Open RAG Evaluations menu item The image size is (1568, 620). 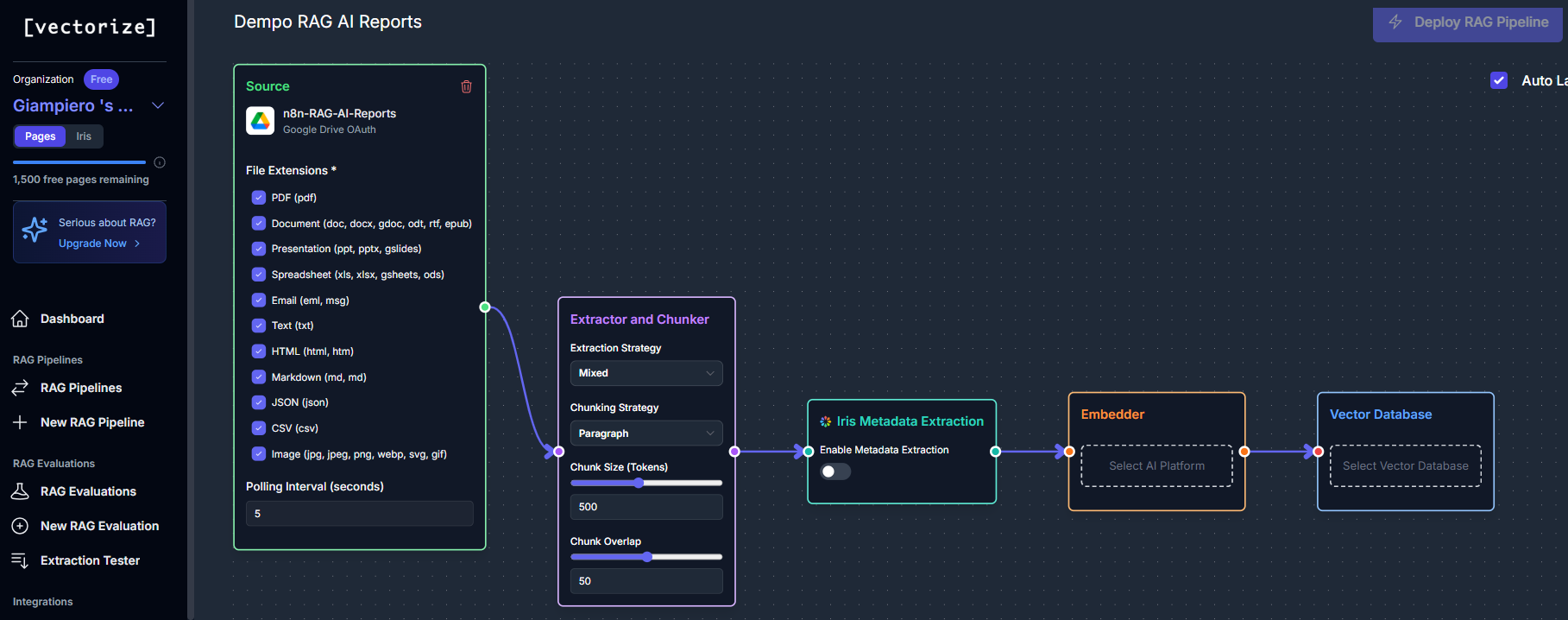(x=88, y=491)
